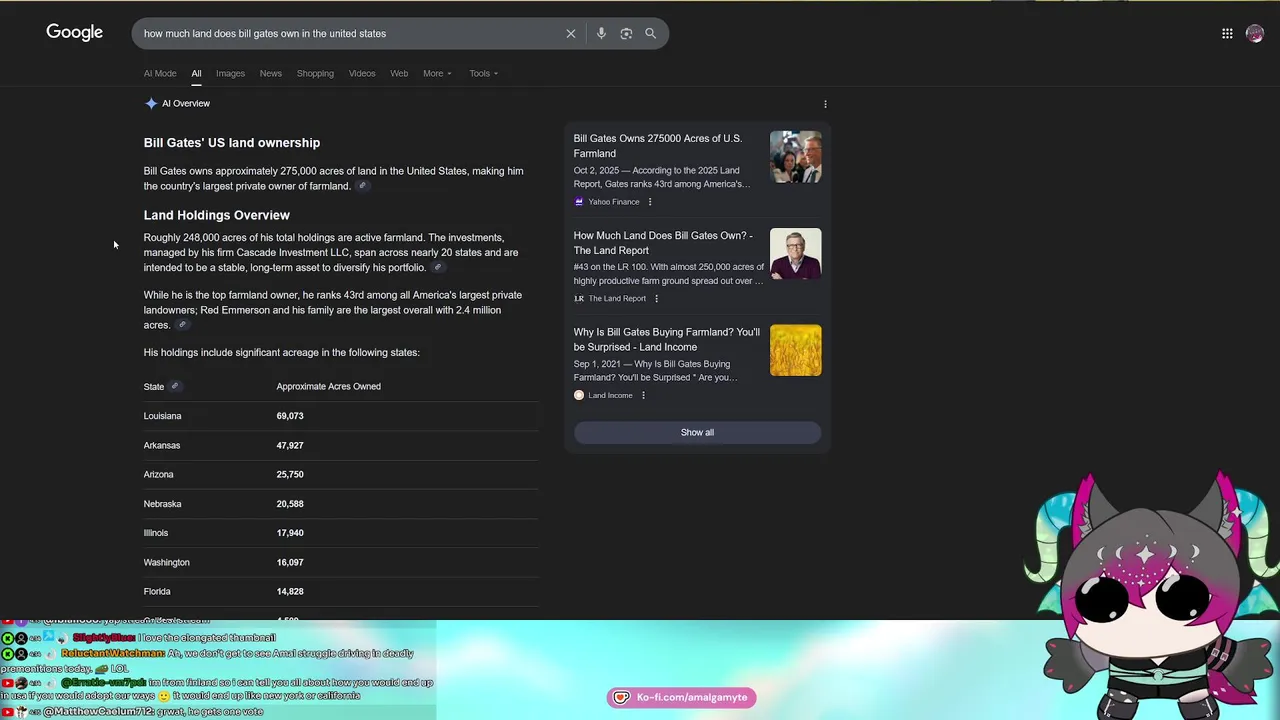Open 'How Much Land Does Bill Gates Own?' link
This screenshot has height=720, width=1280.
click(663, 243)
